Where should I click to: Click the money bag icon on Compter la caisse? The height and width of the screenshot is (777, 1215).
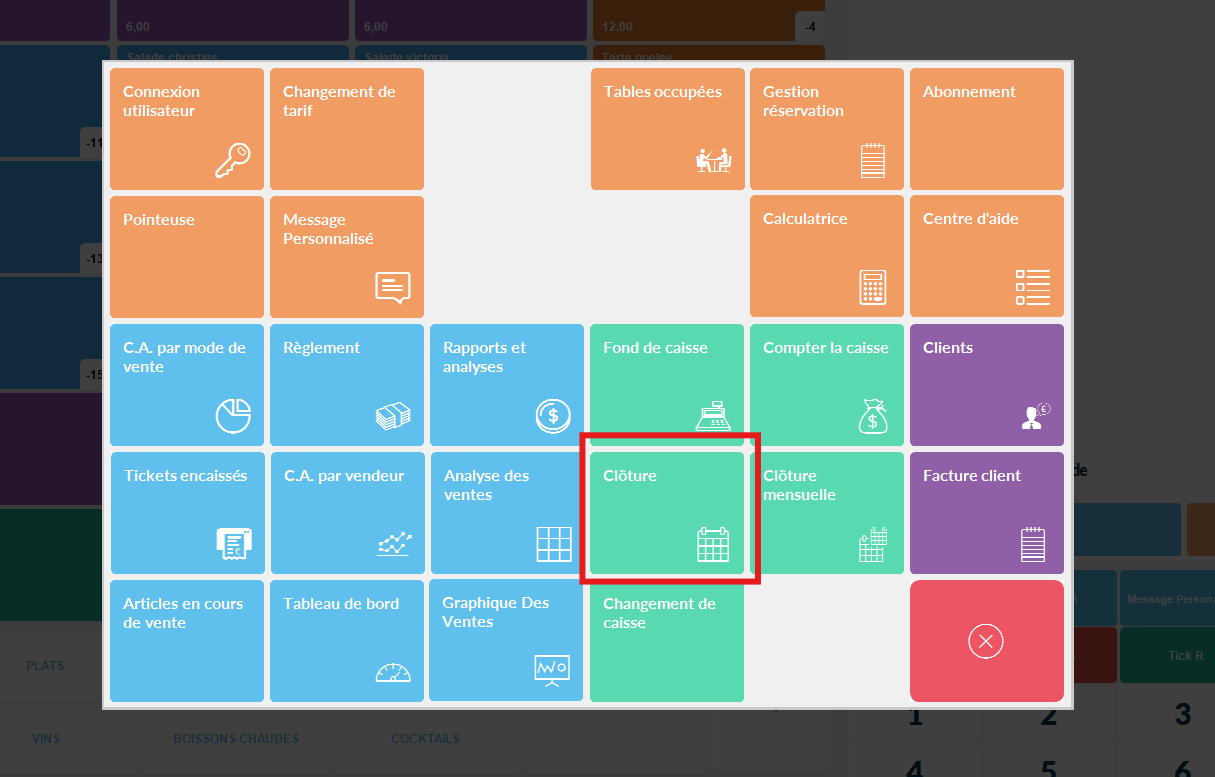point(872,415)
